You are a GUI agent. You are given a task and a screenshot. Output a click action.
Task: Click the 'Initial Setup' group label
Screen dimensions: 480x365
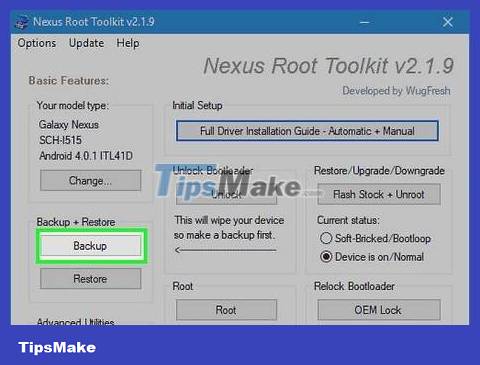point(197,106)
